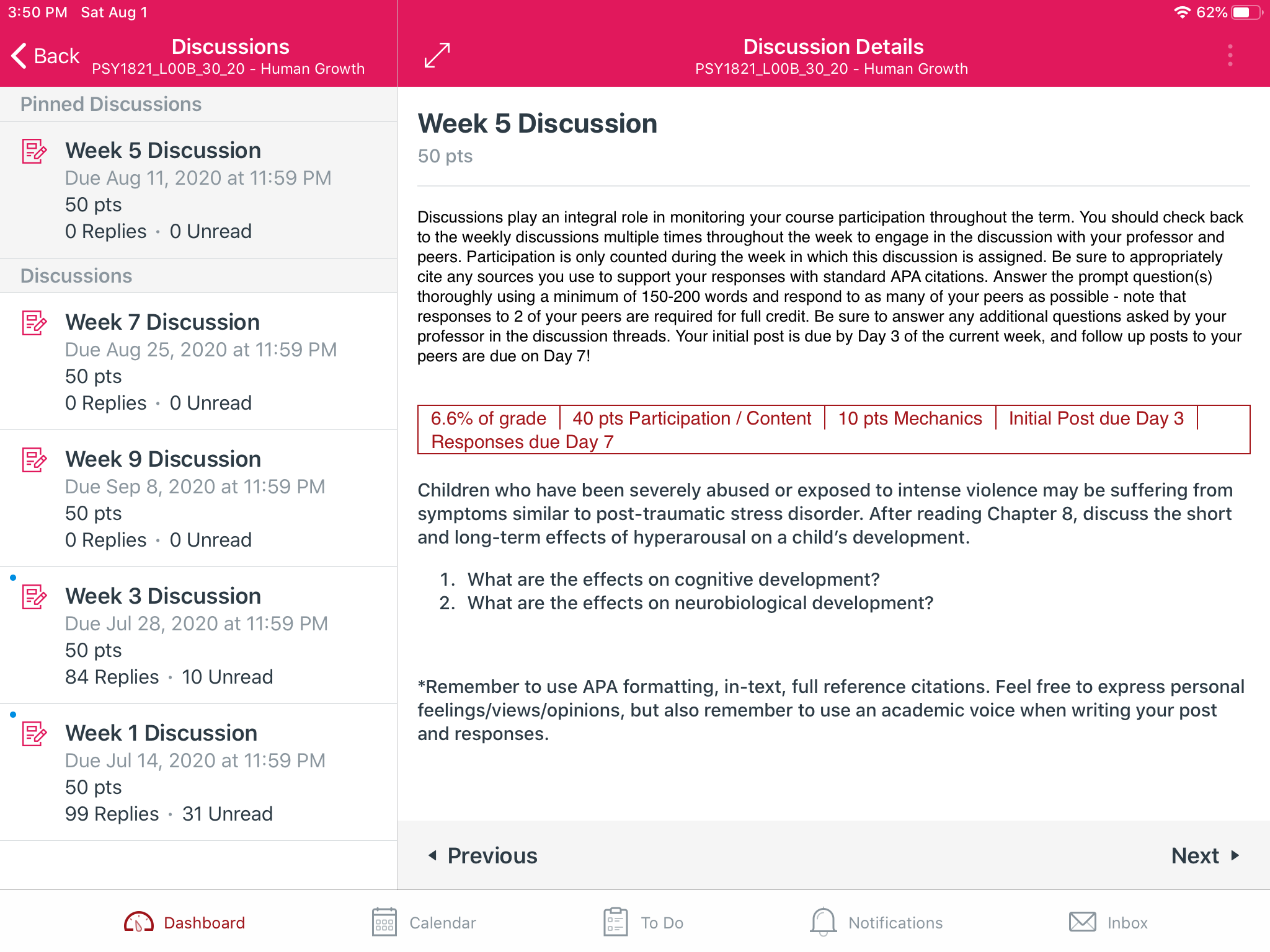Click the Week 7 Discussion icon
Viewport: 1270px width, 952px height.
click(34, 323)
